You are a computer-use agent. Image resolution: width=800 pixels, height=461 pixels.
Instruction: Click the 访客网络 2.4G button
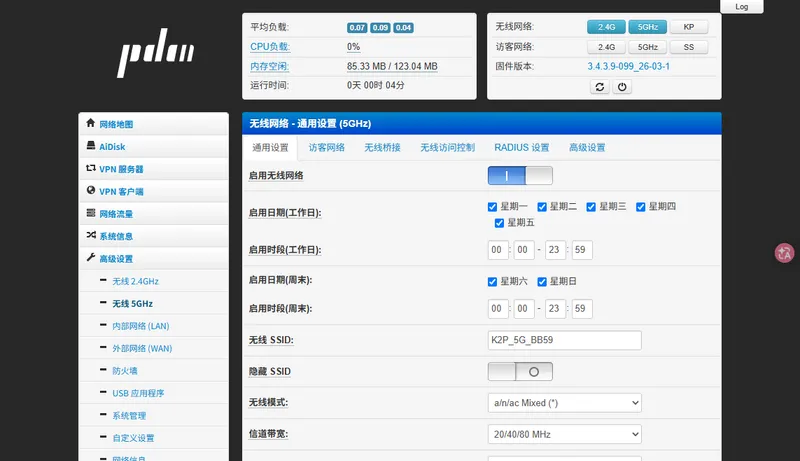606,47
